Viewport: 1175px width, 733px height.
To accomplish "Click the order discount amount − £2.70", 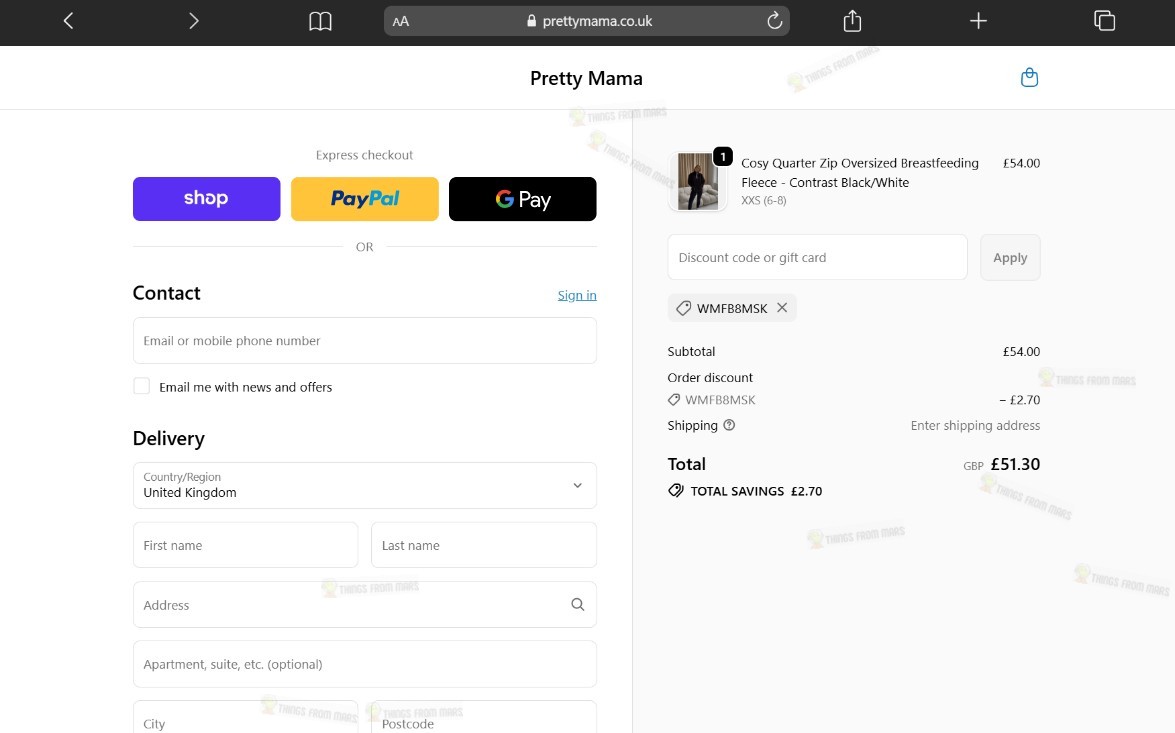I will point(1019,399).
